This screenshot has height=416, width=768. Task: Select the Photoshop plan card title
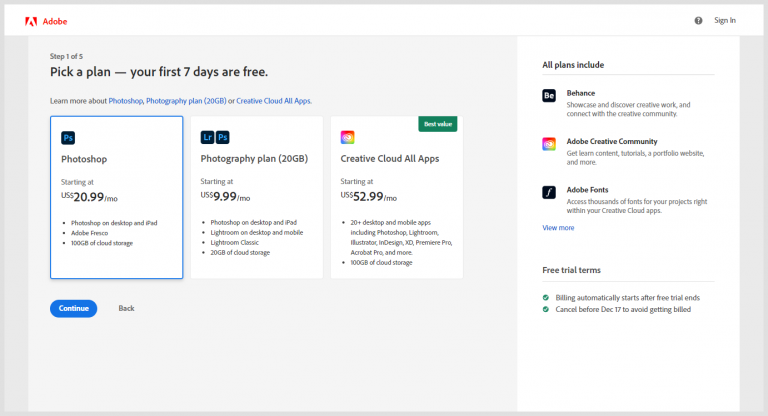(x=84, y=159)
